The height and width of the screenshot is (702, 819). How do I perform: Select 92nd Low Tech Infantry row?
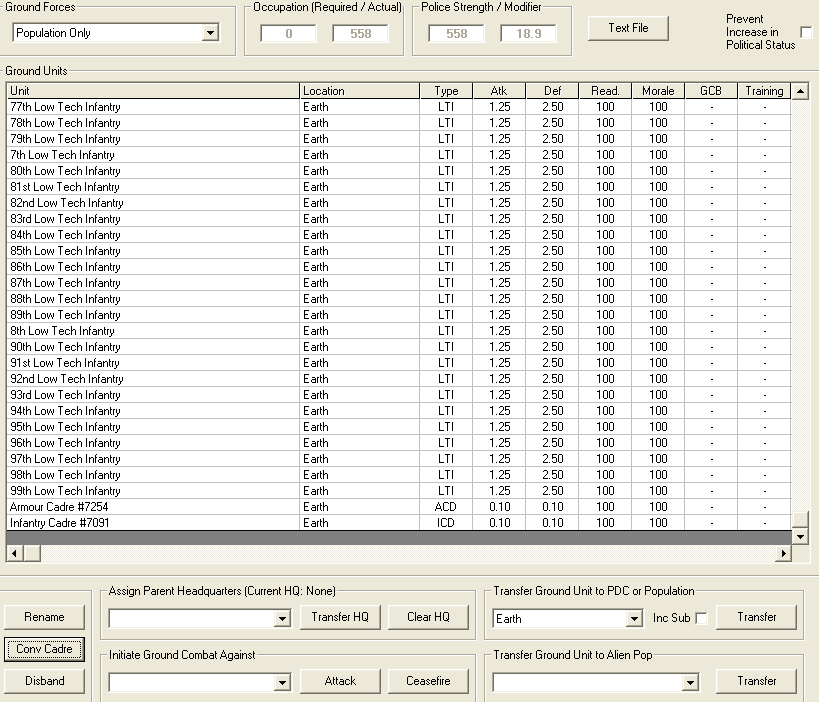399,379
